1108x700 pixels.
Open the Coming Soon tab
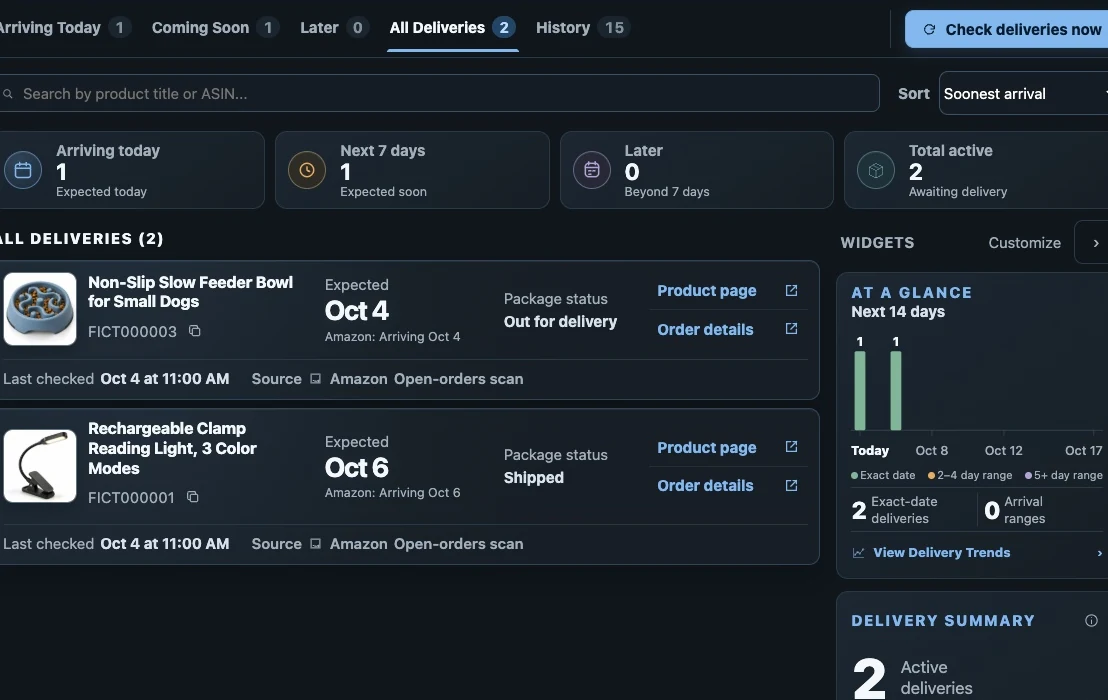click(x=215, y=28)
